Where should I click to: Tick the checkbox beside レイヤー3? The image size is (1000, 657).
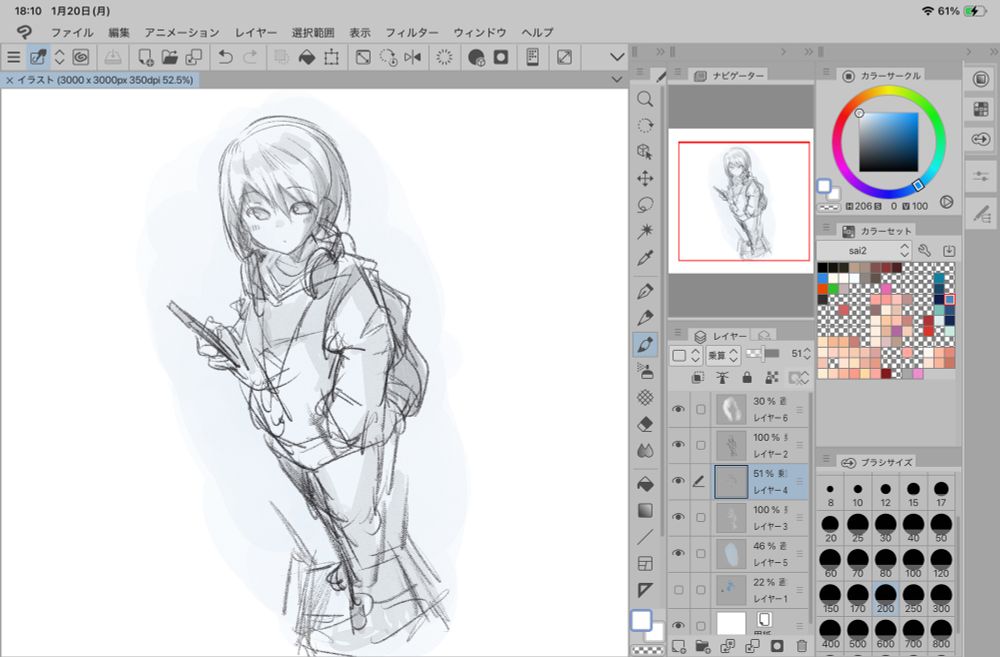tap(701, 517)
